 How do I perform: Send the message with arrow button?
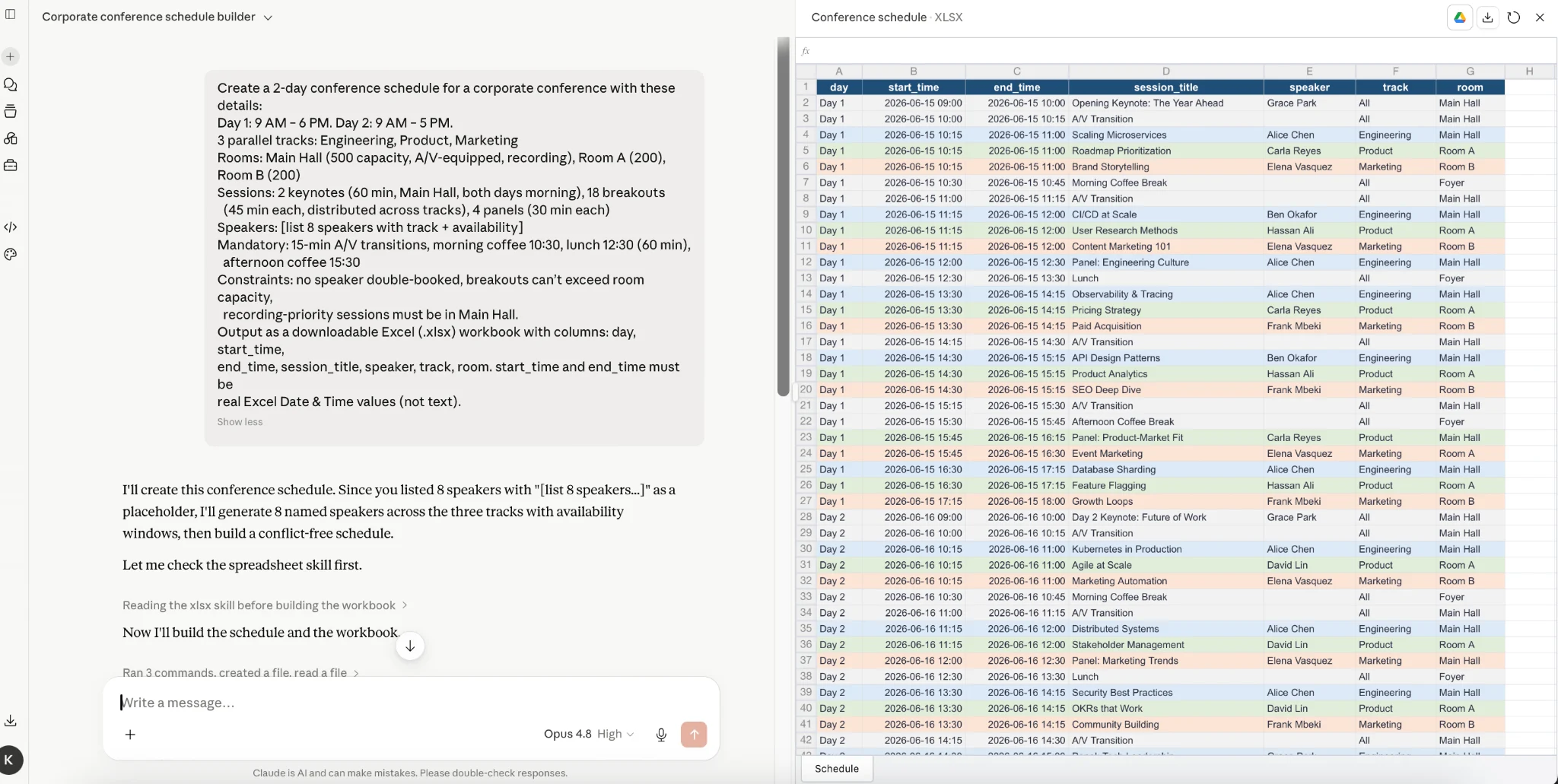[x=694, y=735]
